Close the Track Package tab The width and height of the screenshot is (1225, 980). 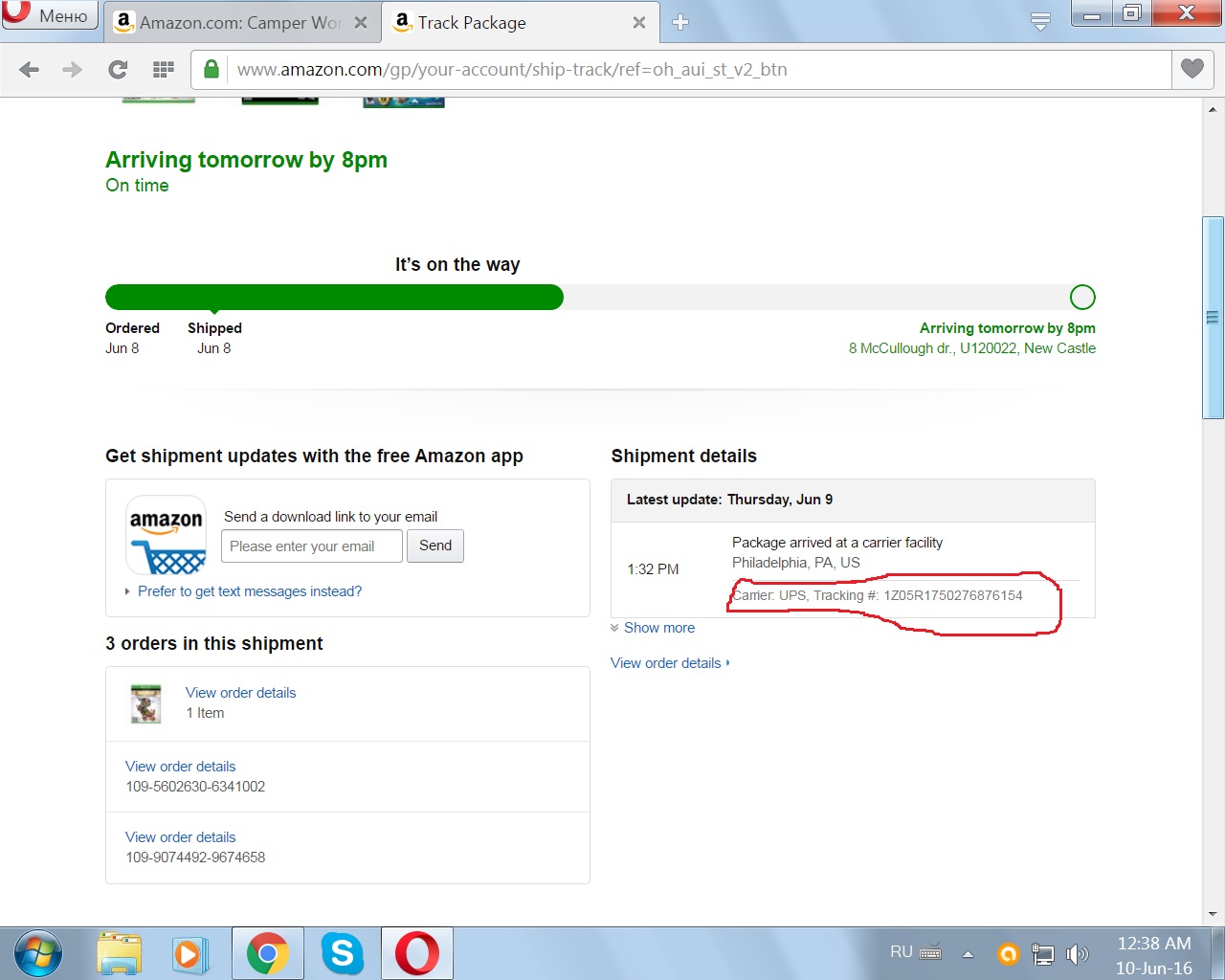(638, 23)
